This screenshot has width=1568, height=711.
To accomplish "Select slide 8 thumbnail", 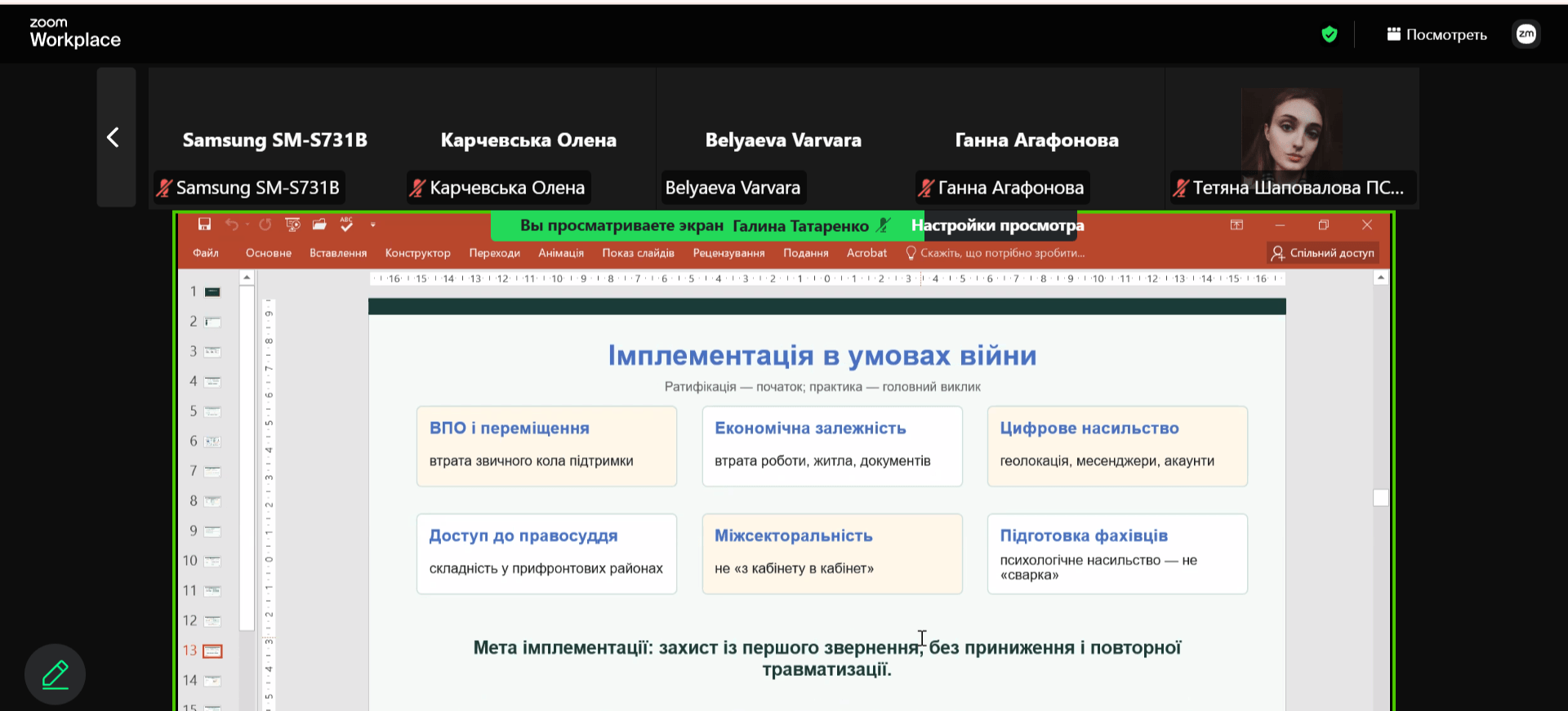I will point(212,501).
